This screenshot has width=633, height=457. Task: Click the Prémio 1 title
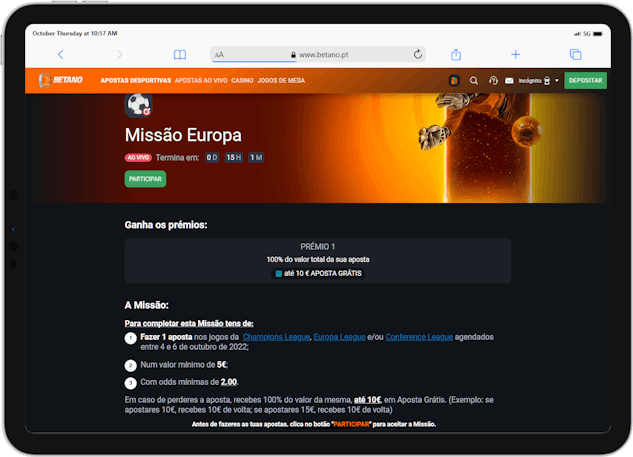pyautogui.click(x=318, y=246)
